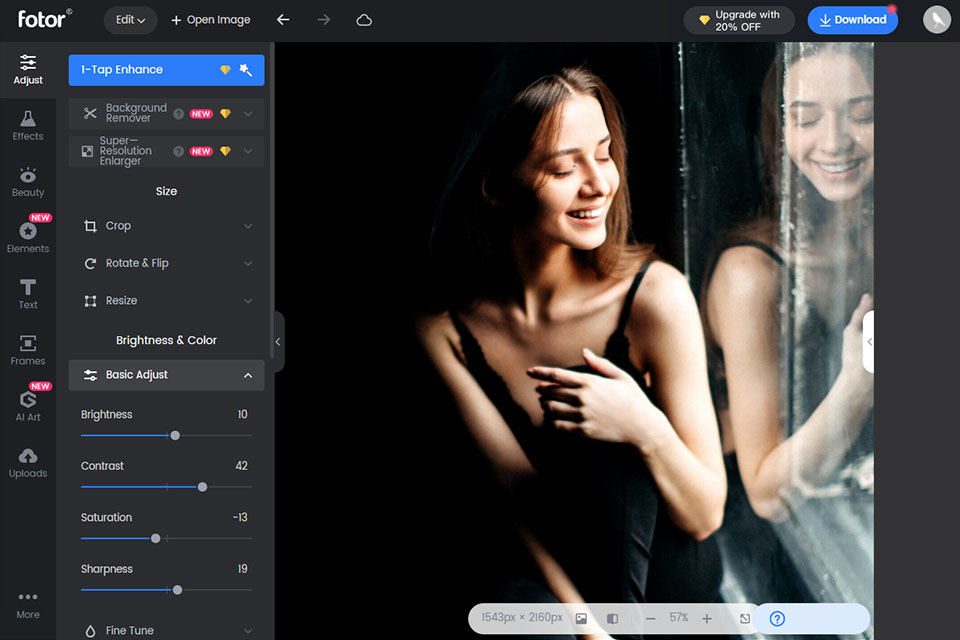
Task: Click the fit-to-screen icon
Action: point(744,619)
